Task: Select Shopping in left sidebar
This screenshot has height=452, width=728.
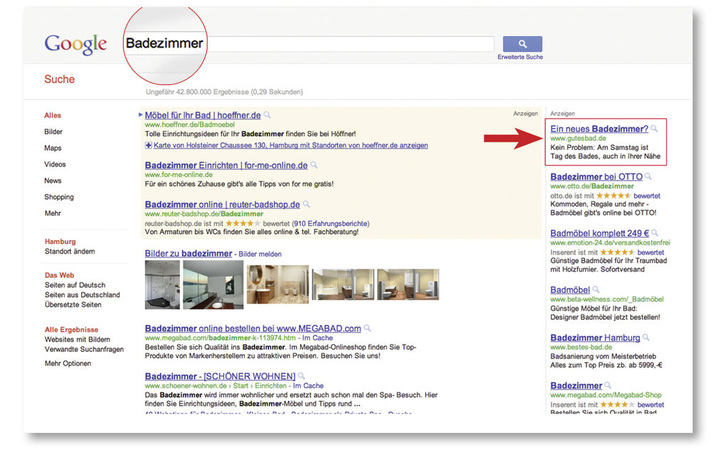Action: coord(59,197)
